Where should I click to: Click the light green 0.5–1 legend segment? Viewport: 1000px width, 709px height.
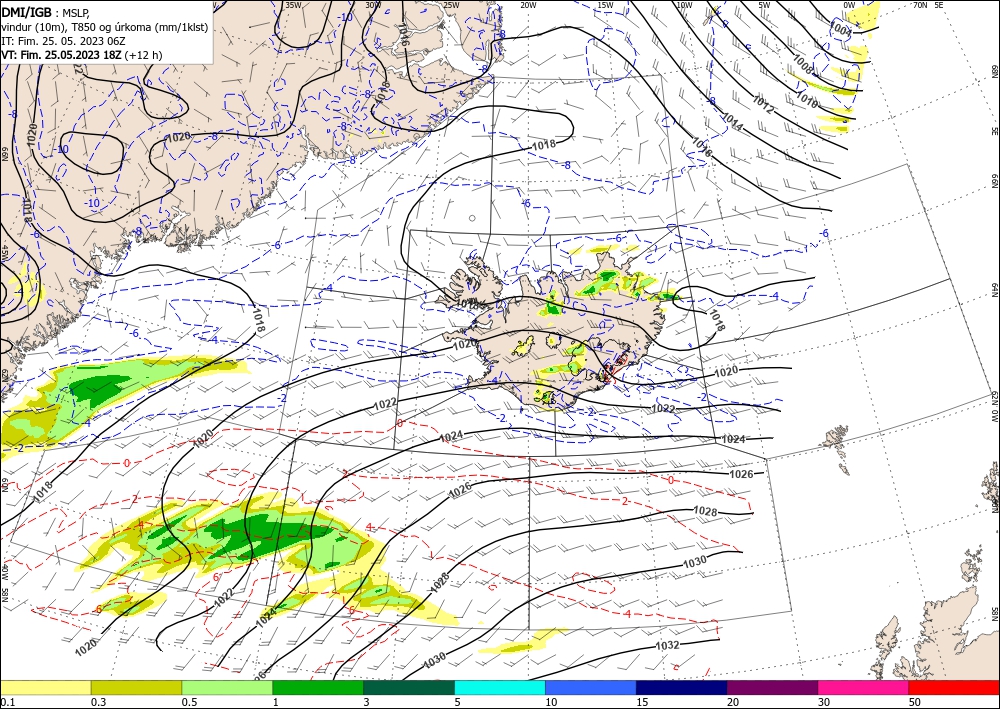coord(227,687)
